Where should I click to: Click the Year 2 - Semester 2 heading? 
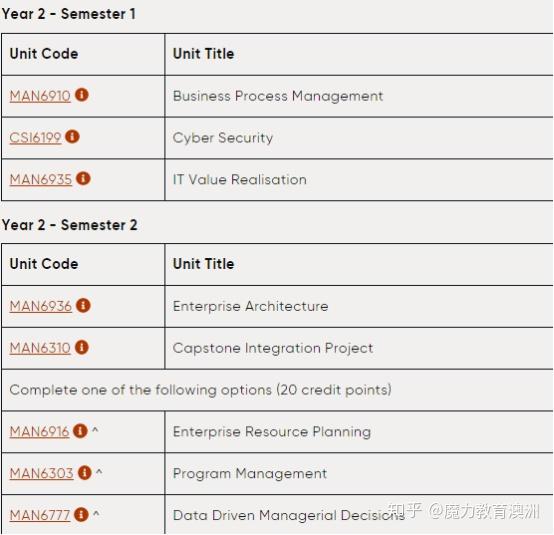(70, 225)
